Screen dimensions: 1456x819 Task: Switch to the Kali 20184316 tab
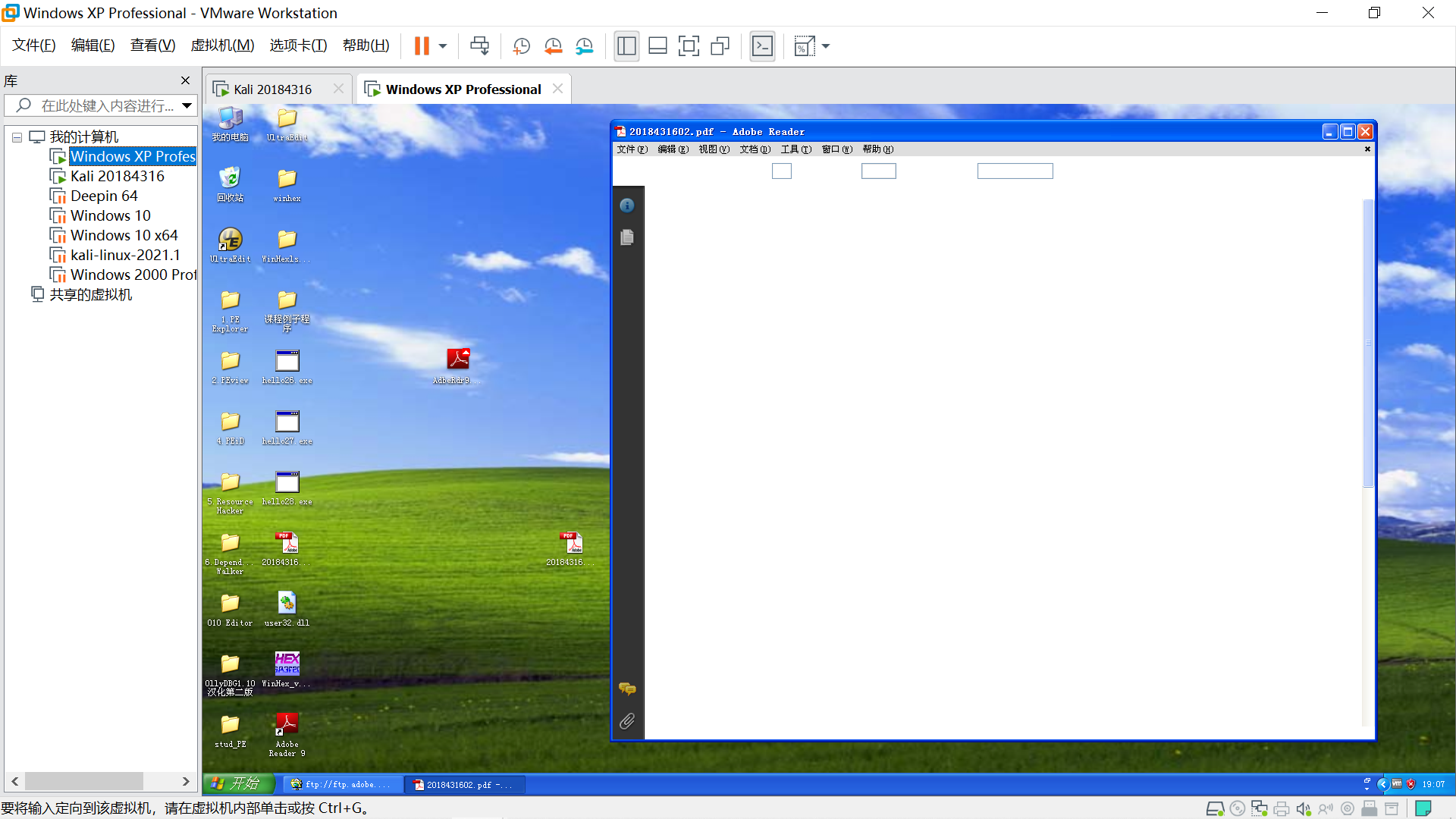pyautogui.click(x=272, y=89)
